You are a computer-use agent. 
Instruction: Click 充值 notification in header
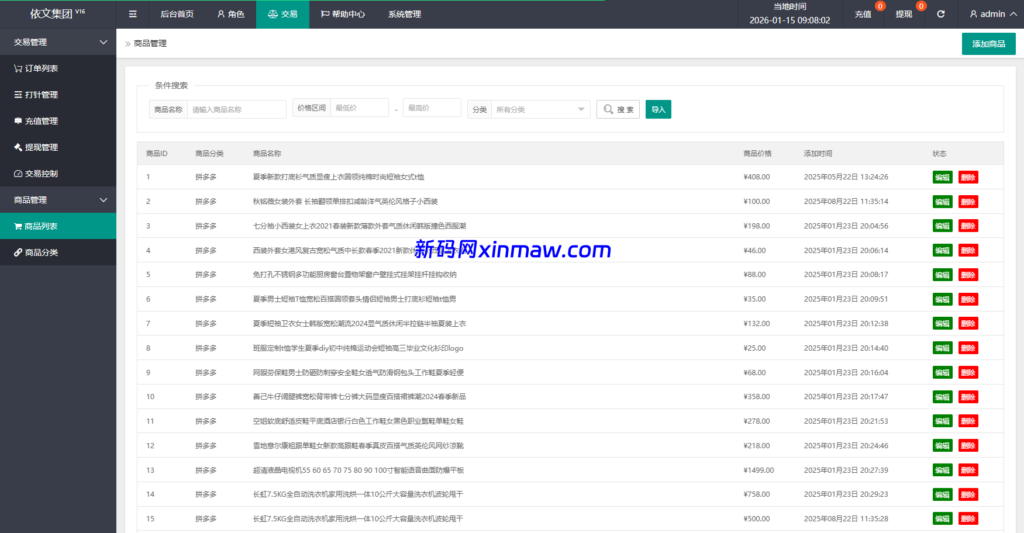pyautogui.click(x=863, y=14)
